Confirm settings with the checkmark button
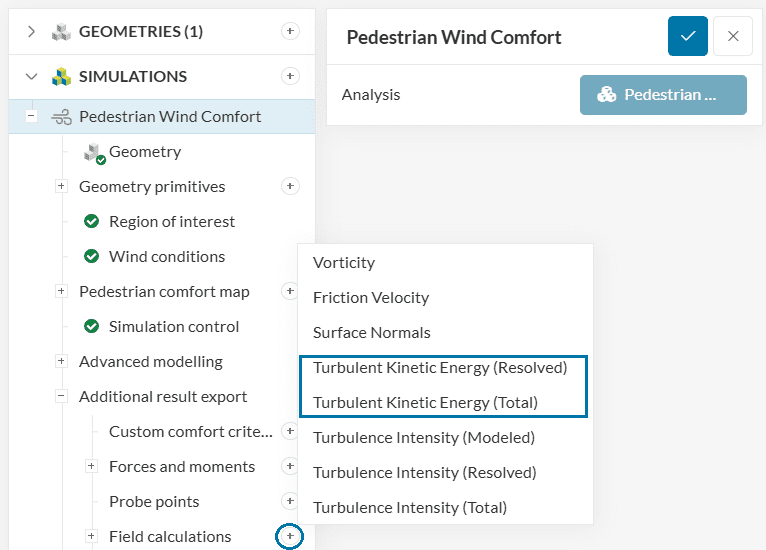Image resolution: width=766 pixels, height=550 pixels. point(688,37)
